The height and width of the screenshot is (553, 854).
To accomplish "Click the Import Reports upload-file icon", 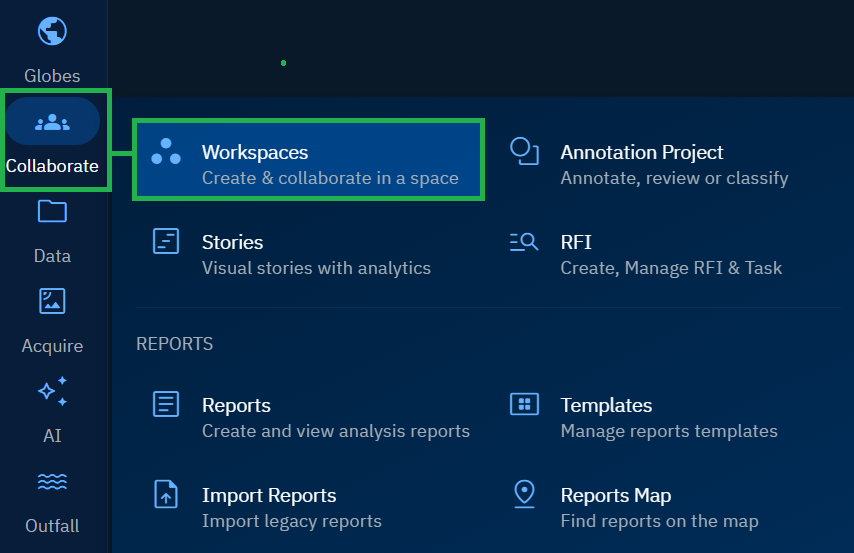I will pyautogui.click(x=166, y=494).
